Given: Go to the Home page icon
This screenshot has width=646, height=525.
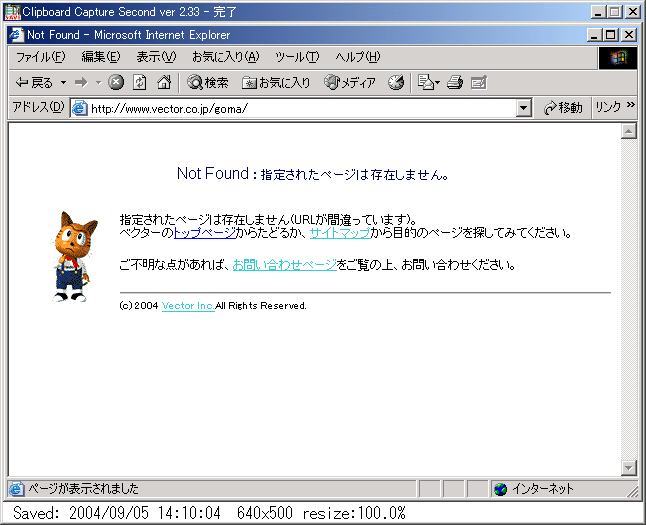Looking at the screenshot, I should tap(164, 83).
